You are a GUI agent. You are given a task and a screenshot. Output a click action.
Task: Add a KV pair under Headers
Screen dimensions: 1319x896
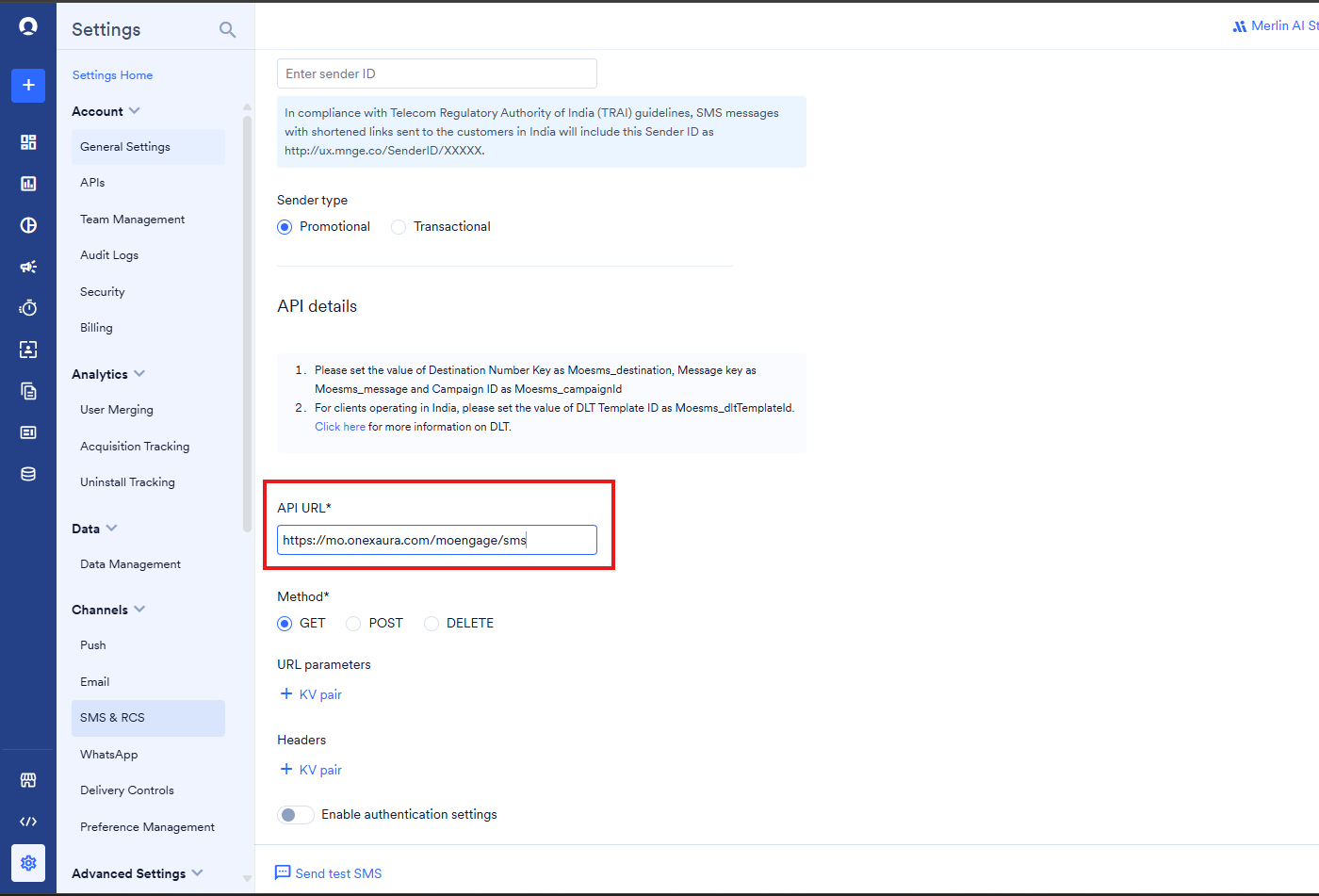[311, 770]
